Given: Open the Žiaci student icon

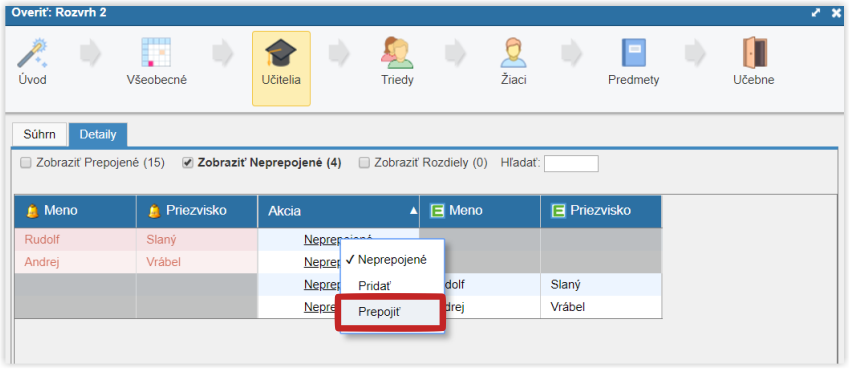Looking at the screenshot, I should (x=513, y=53).
